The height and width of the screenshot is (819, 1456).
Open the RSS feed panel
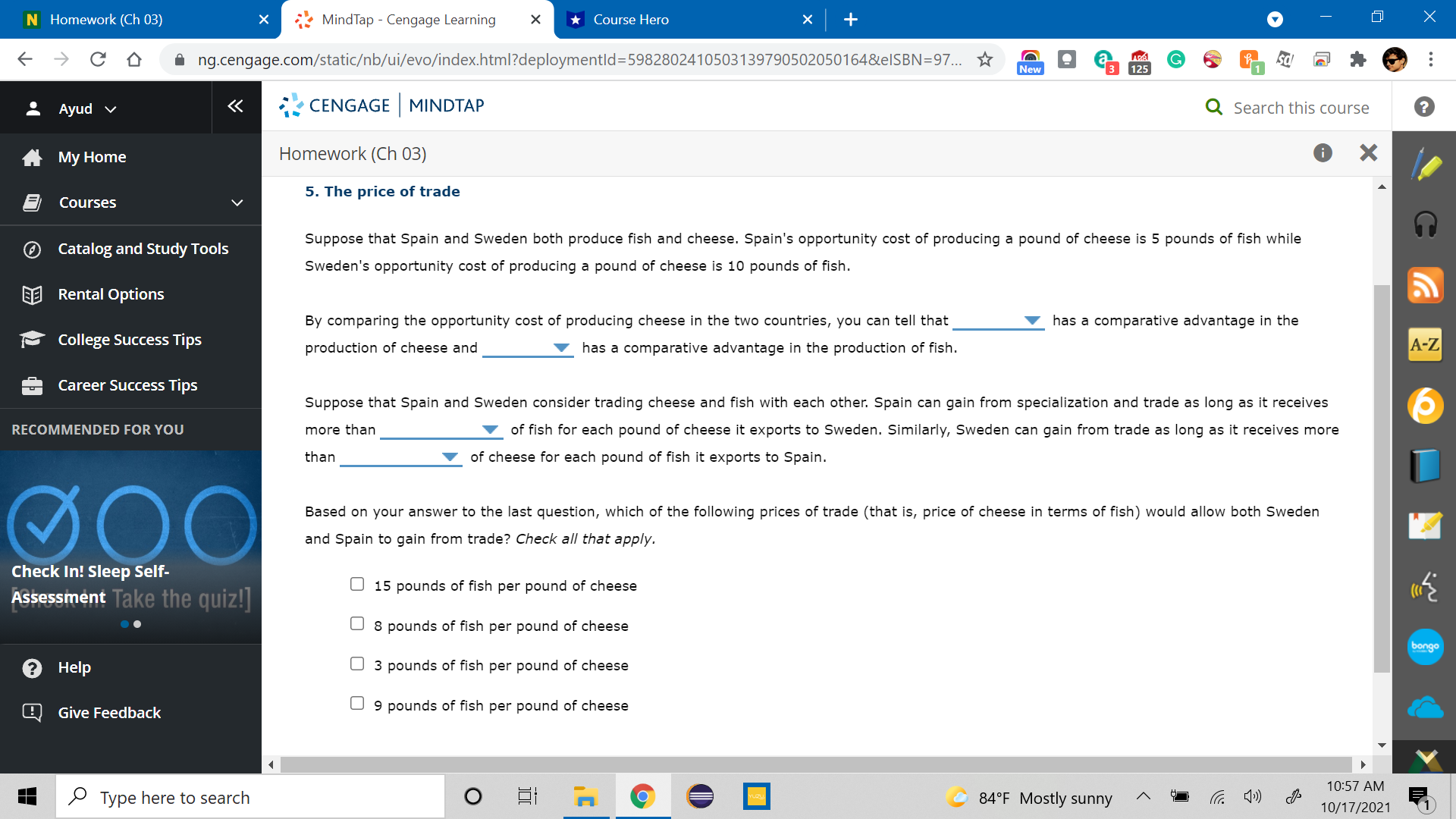click(x=1425, y=285)
